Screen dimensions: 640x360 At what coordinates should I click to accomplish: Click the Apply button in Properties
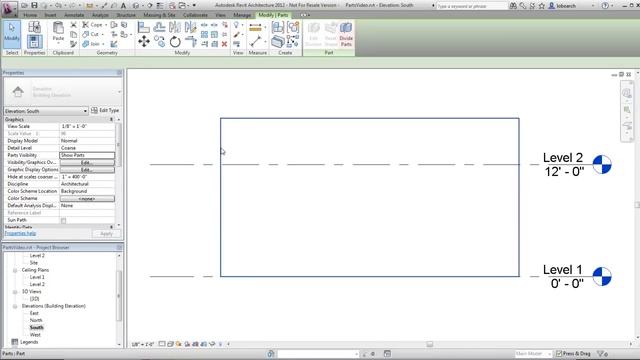point(106,234)
